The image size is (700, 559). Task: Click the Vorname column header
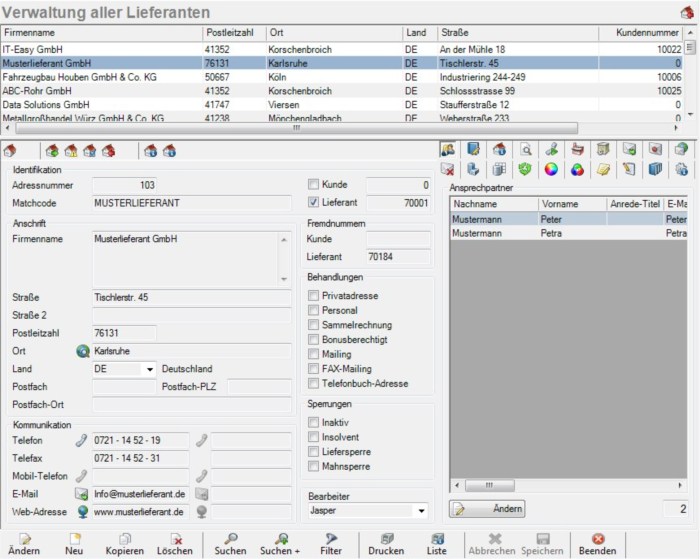[572, 204]
